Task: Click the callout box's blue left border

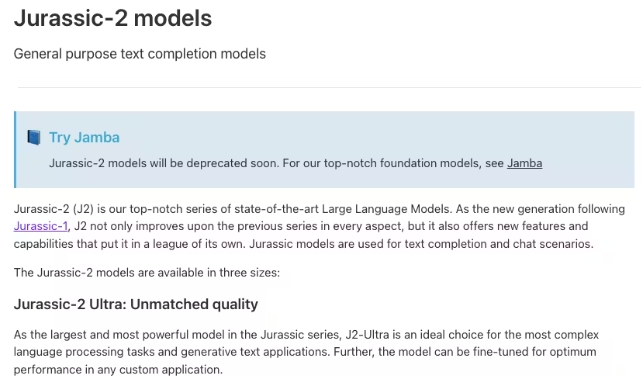Action: (15, 150)
